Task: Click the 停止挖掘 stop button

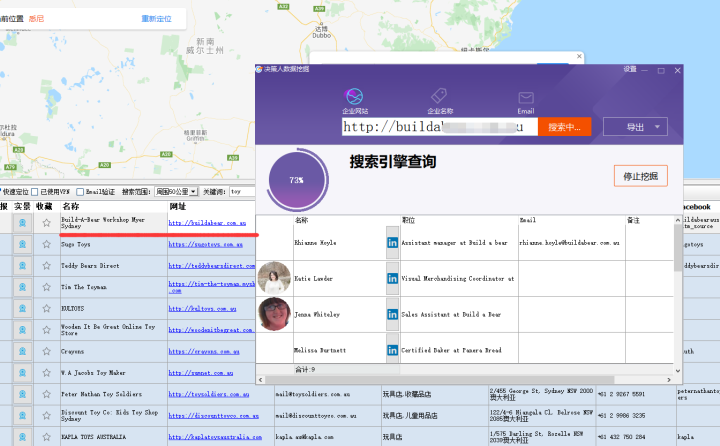Action: [641, 176]
